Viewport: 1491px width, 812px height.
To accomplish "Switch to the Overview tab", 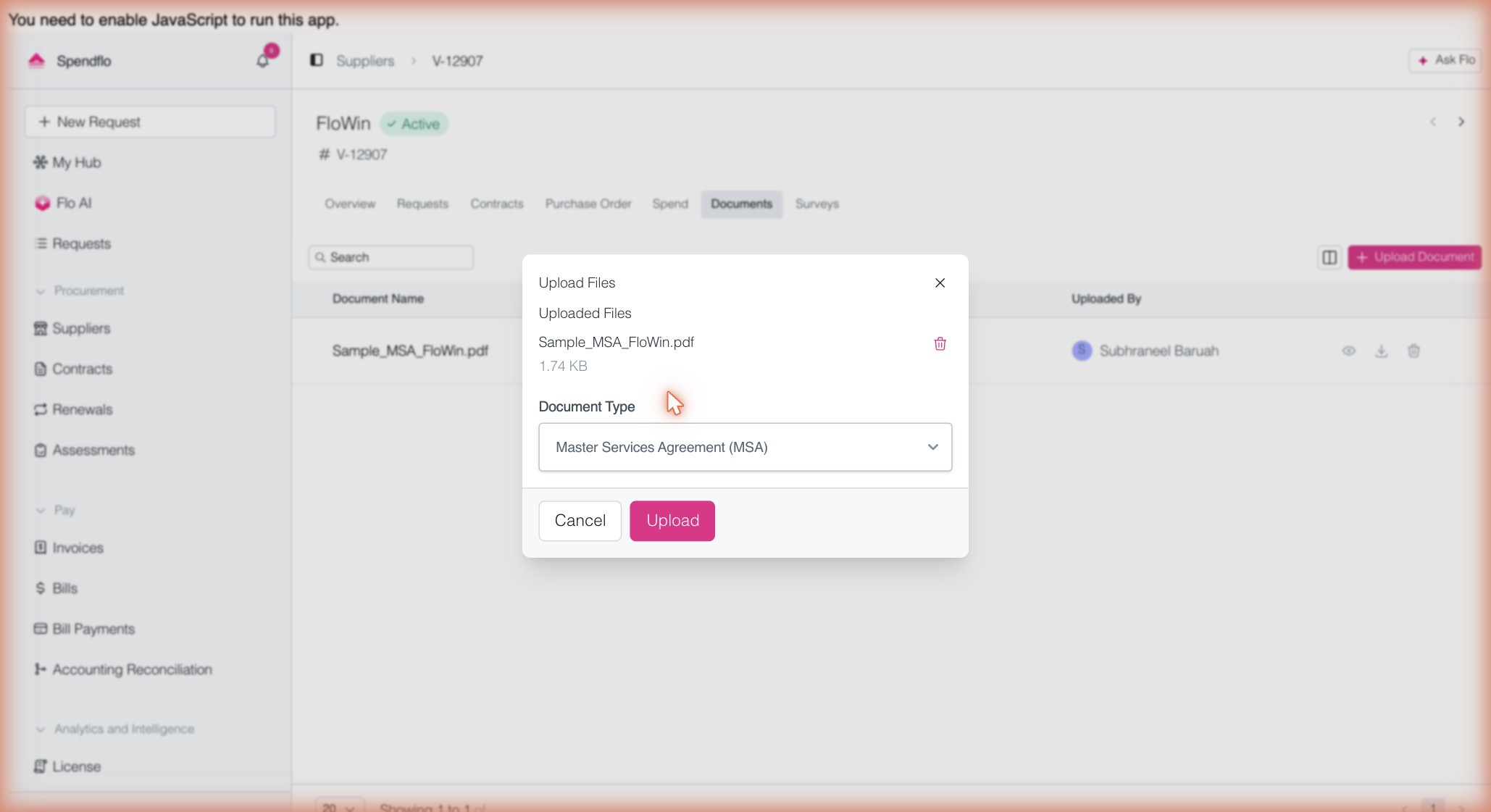I will pyautogui.click(x=350, y=204).
